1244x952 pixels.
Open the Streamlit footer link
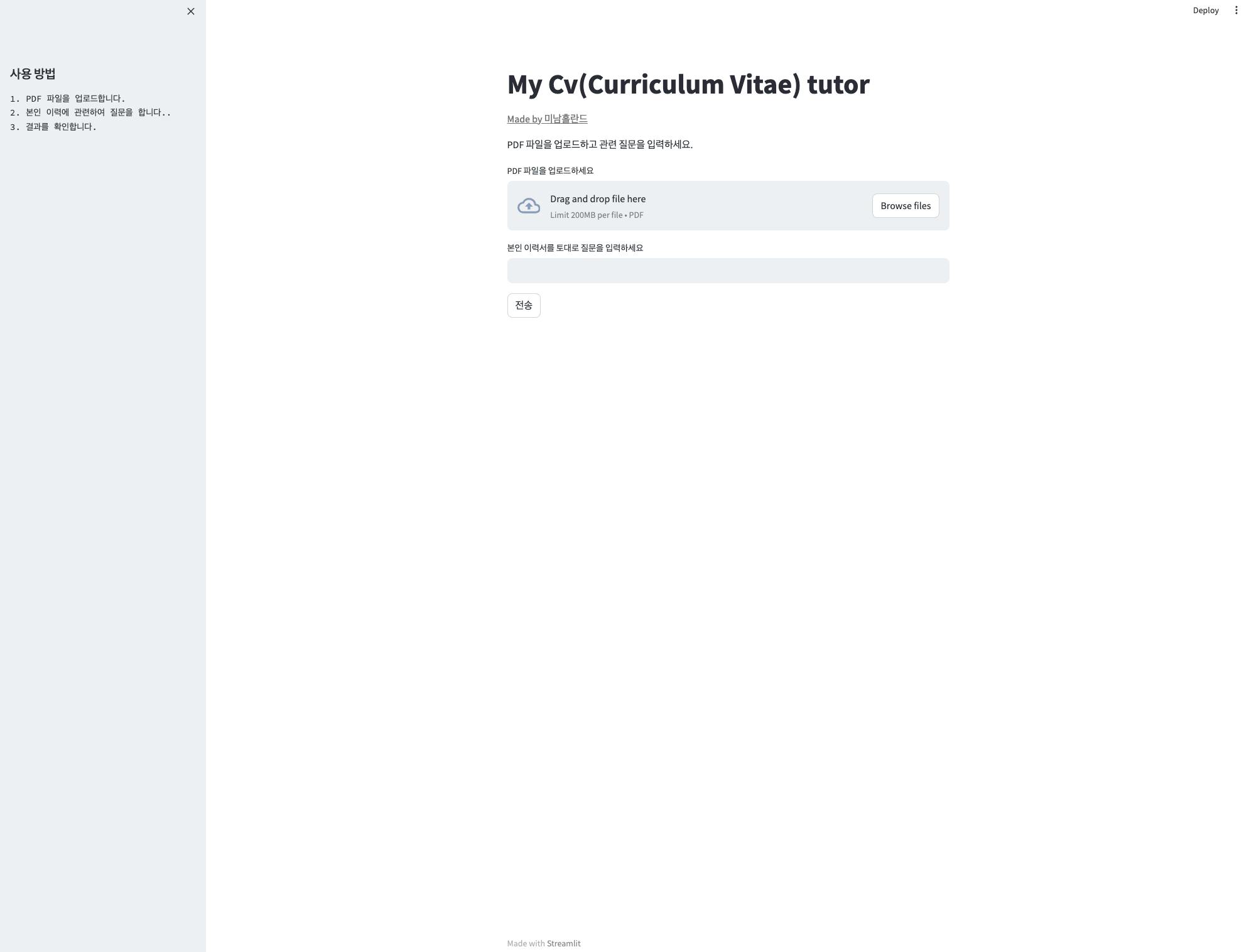click(x=563, y=943)
